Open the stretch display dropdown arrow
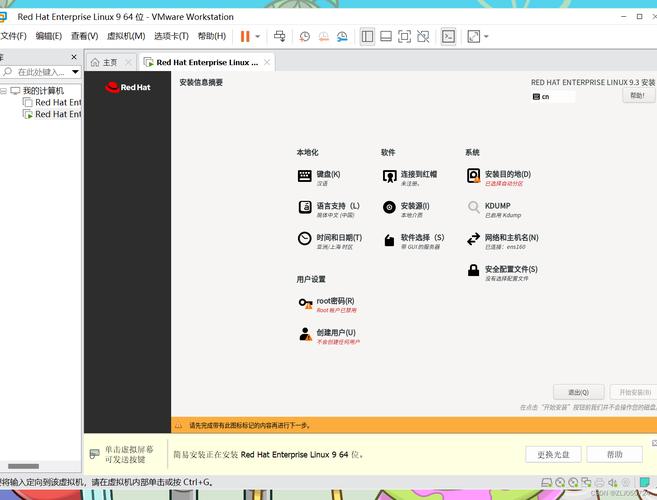The image size is (657, 500). 486,36
